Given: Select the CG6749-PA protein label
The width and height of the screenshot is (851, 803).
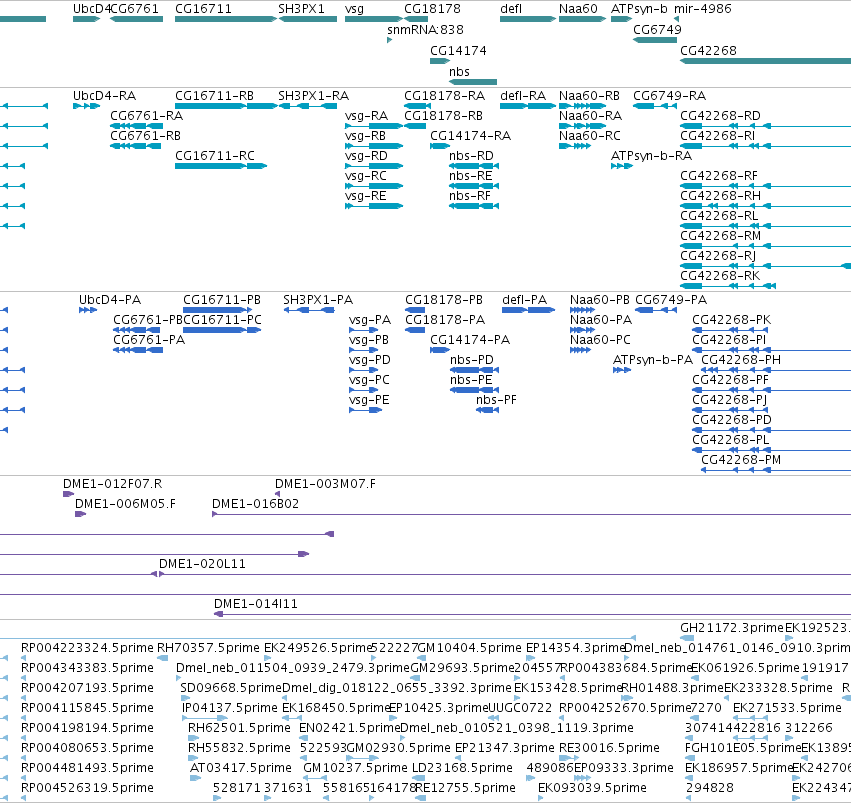Looking at the screenshot, I should click(671, 300).
